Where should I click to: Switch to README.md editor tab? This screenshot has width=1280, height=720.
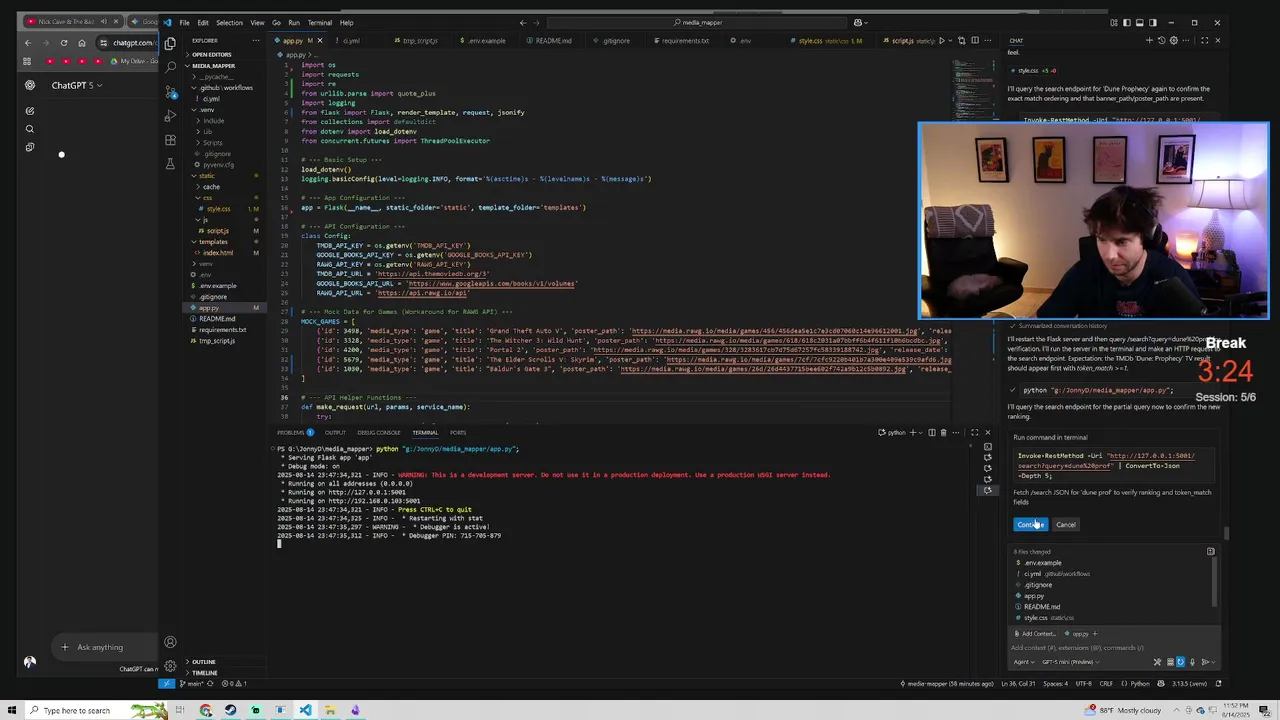pyautogui.click(x=552, y=41)
